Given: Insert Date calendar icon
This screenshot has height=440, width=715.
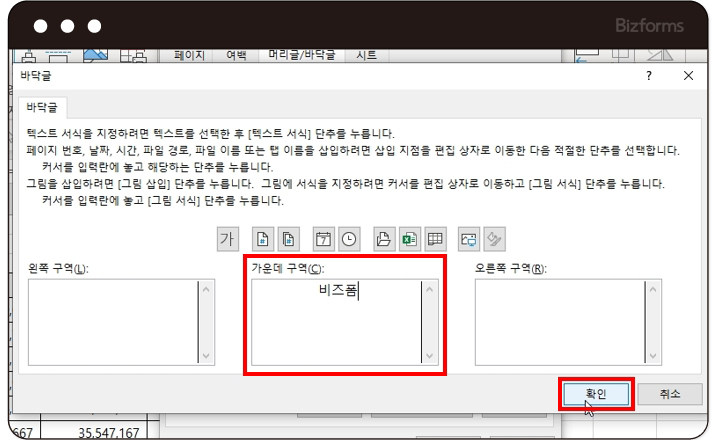Looking at the screenshot, I should (323, 239).
